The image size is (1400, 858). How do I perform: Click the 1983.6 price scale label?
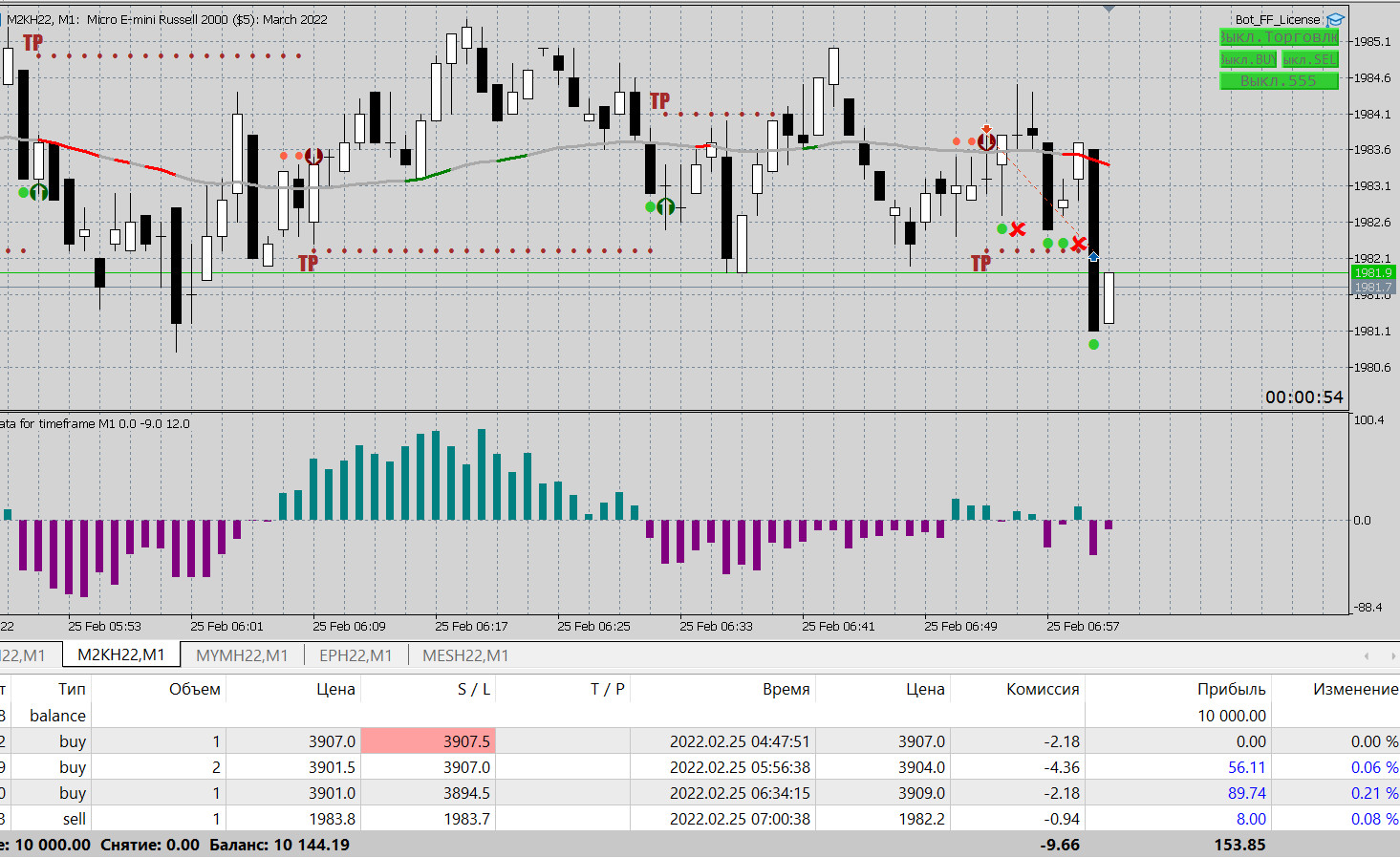tap(1373, 150)
